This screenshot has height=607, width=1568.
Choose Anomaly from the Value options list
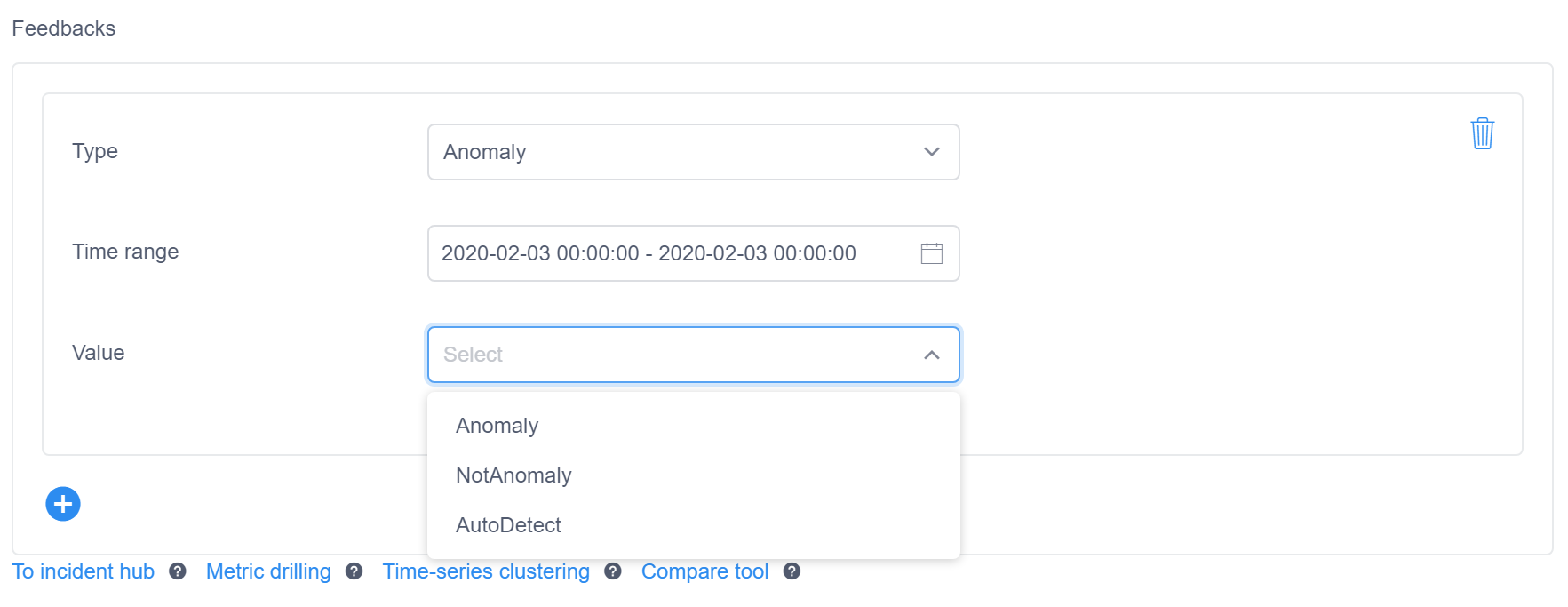497,426
